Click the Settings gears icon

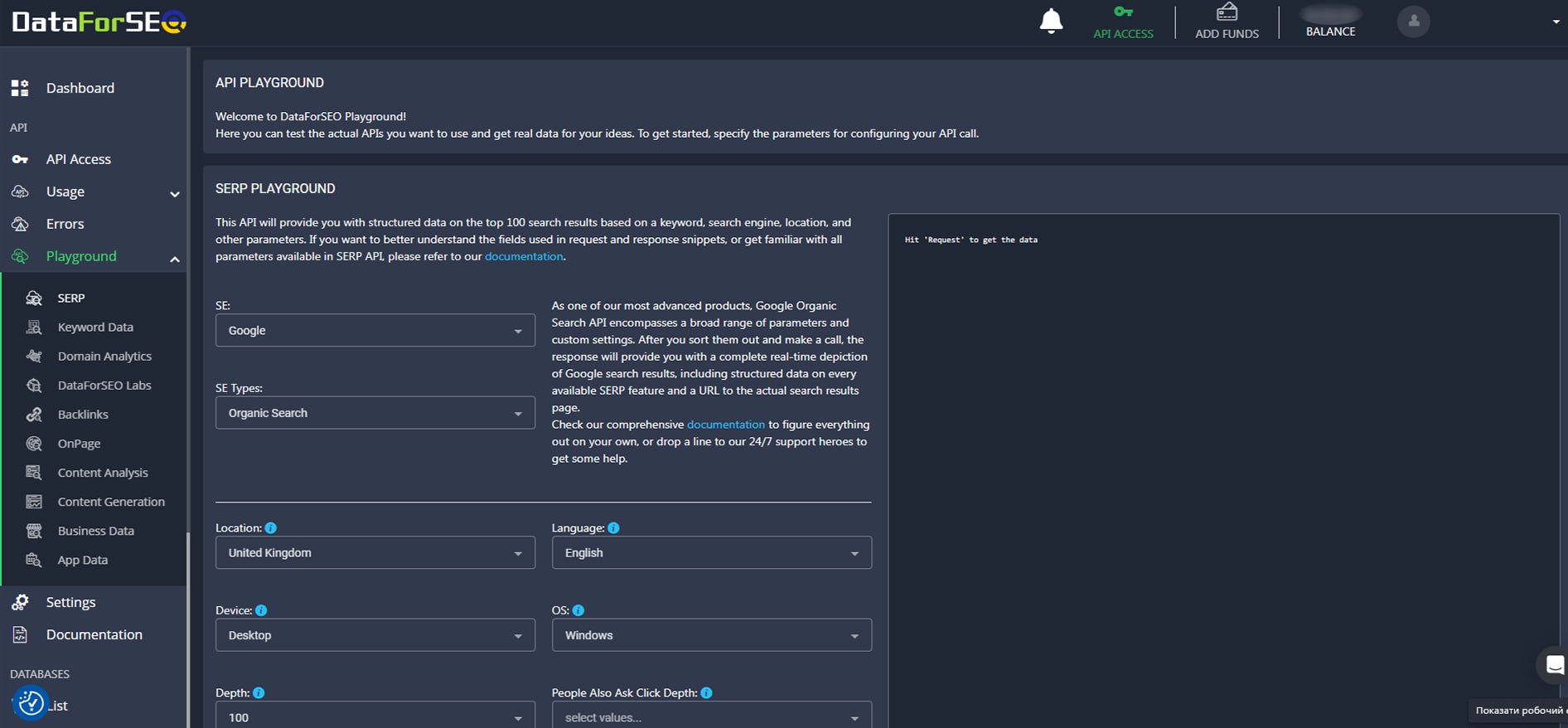pyautogui.click(x=20, y=602)
